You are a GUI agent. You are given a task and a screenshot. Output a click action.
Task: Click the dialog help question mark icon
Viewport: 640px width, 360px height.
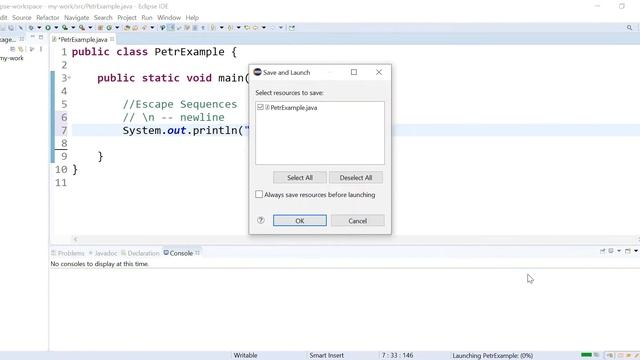(x=261, y=220)
